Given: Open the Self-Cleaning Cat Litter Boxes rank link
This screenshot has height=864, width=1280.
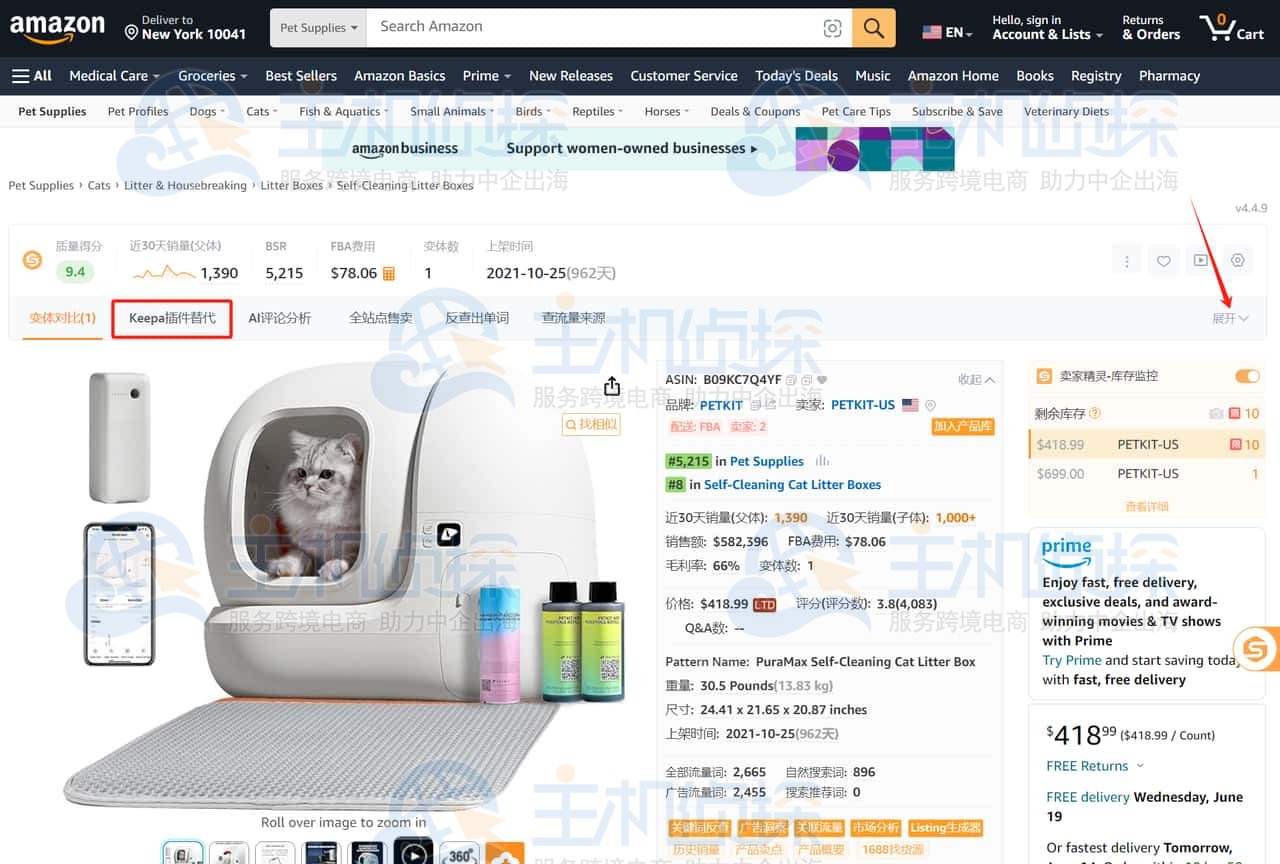Looking at the screenshot, I should pyautogui.click(x=792, y=485).
